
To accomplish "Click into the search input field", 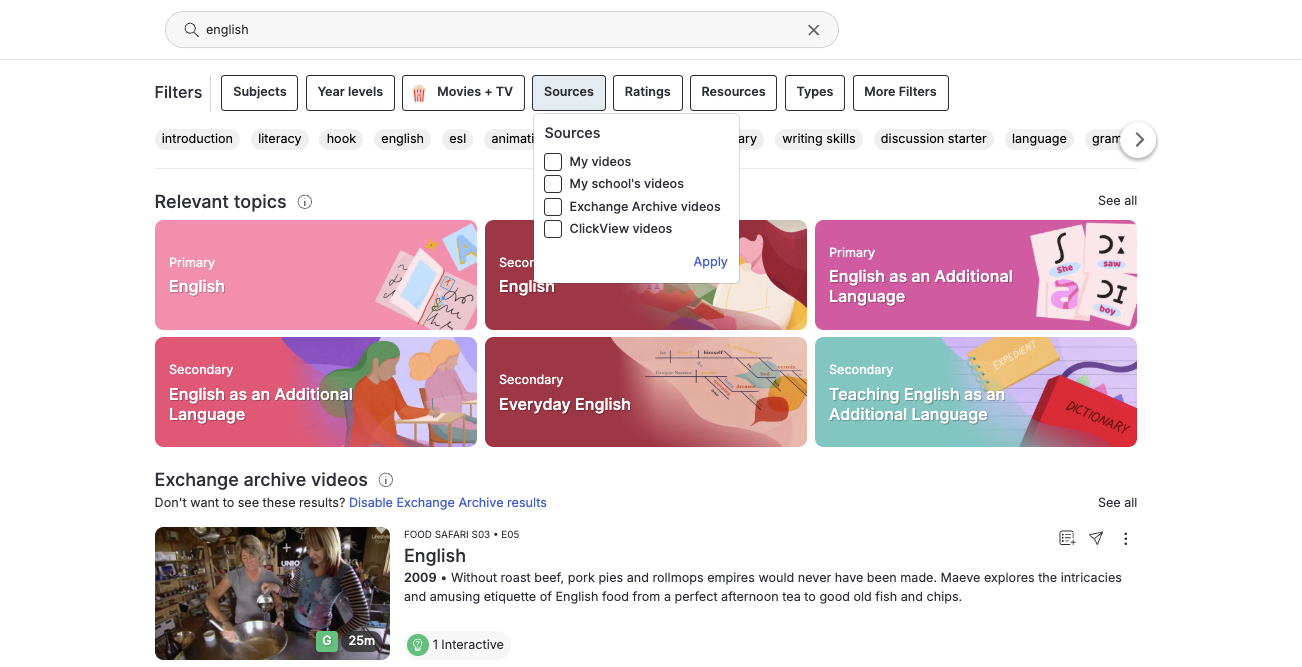I will point(500,30).
